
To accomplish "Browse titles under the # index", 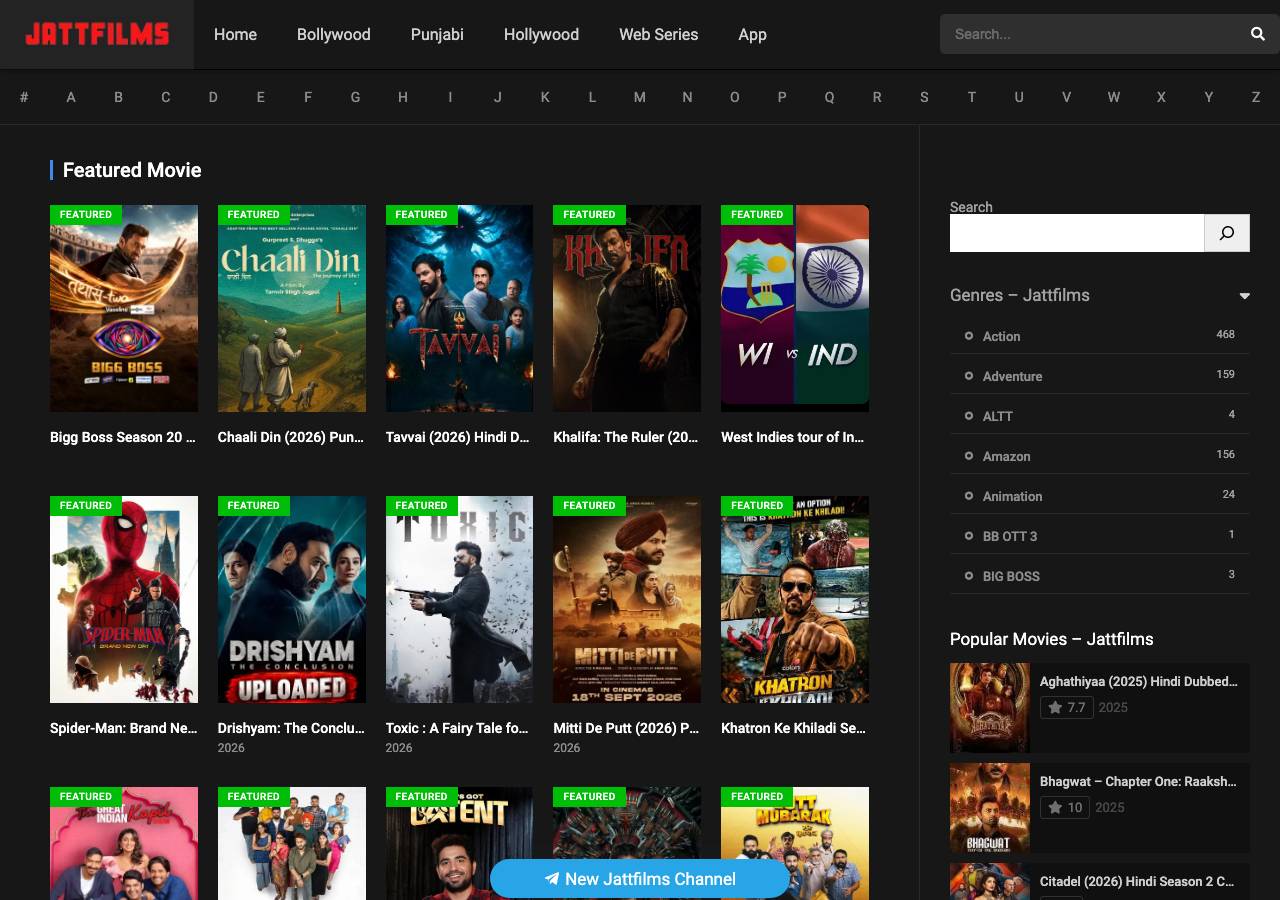I will click(x=24, y=97).
